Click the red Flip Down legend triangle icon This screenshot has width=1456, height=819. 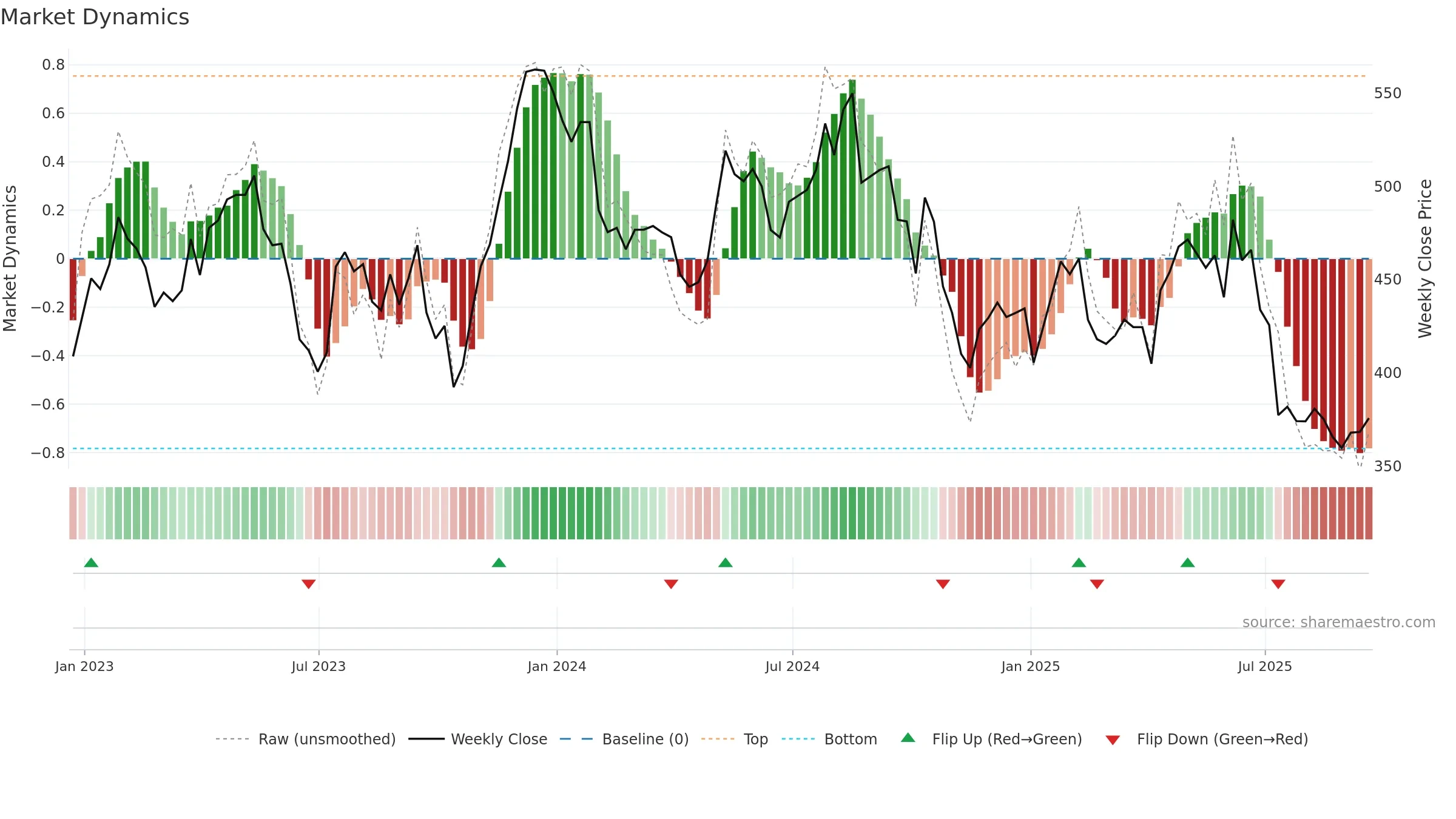(x=1113, y=740)
